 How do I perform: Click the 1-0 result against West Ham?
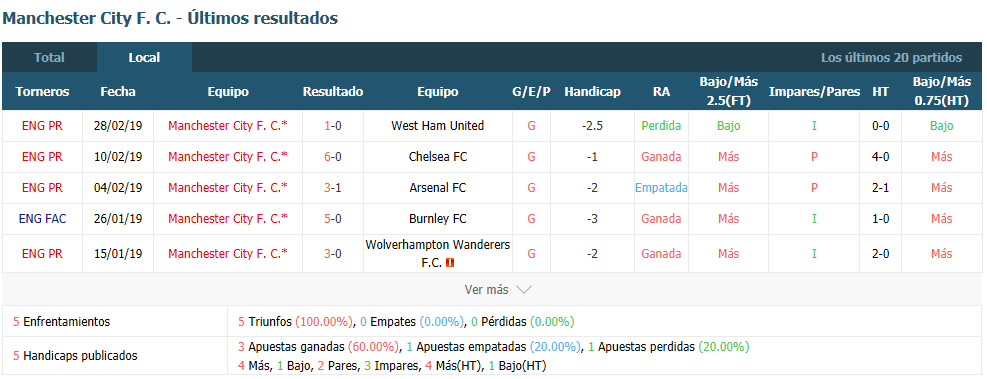point(333,126)
